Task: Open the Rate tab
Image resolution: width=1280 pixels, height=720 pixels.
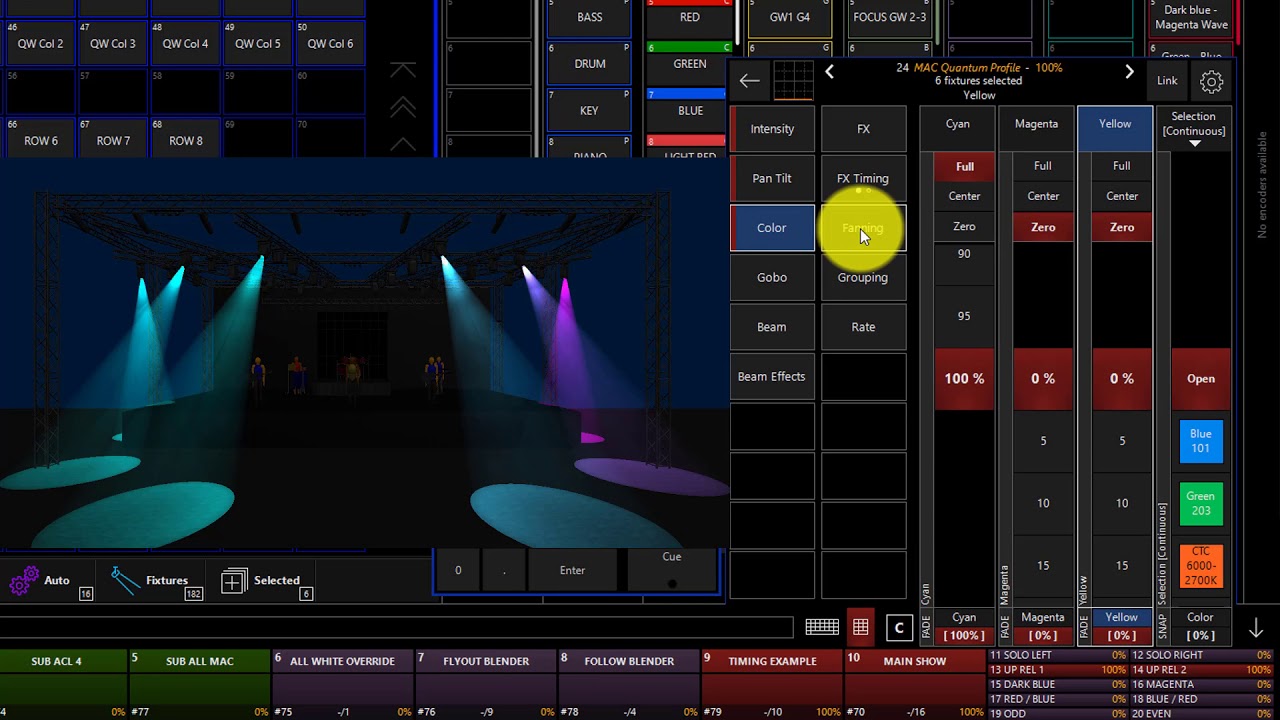Action: pos(863,327)
